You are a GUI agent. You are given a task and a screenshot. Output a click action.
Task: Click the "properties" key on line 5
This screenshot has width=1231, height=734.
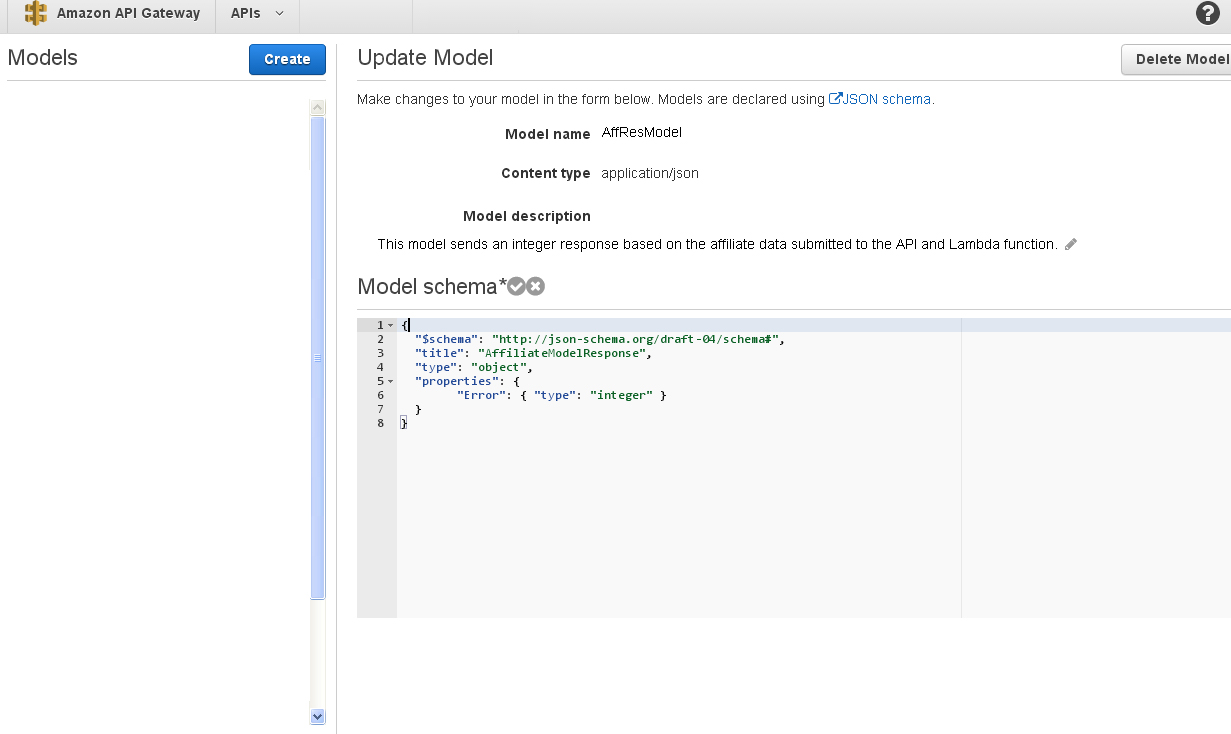click(457, 381)
